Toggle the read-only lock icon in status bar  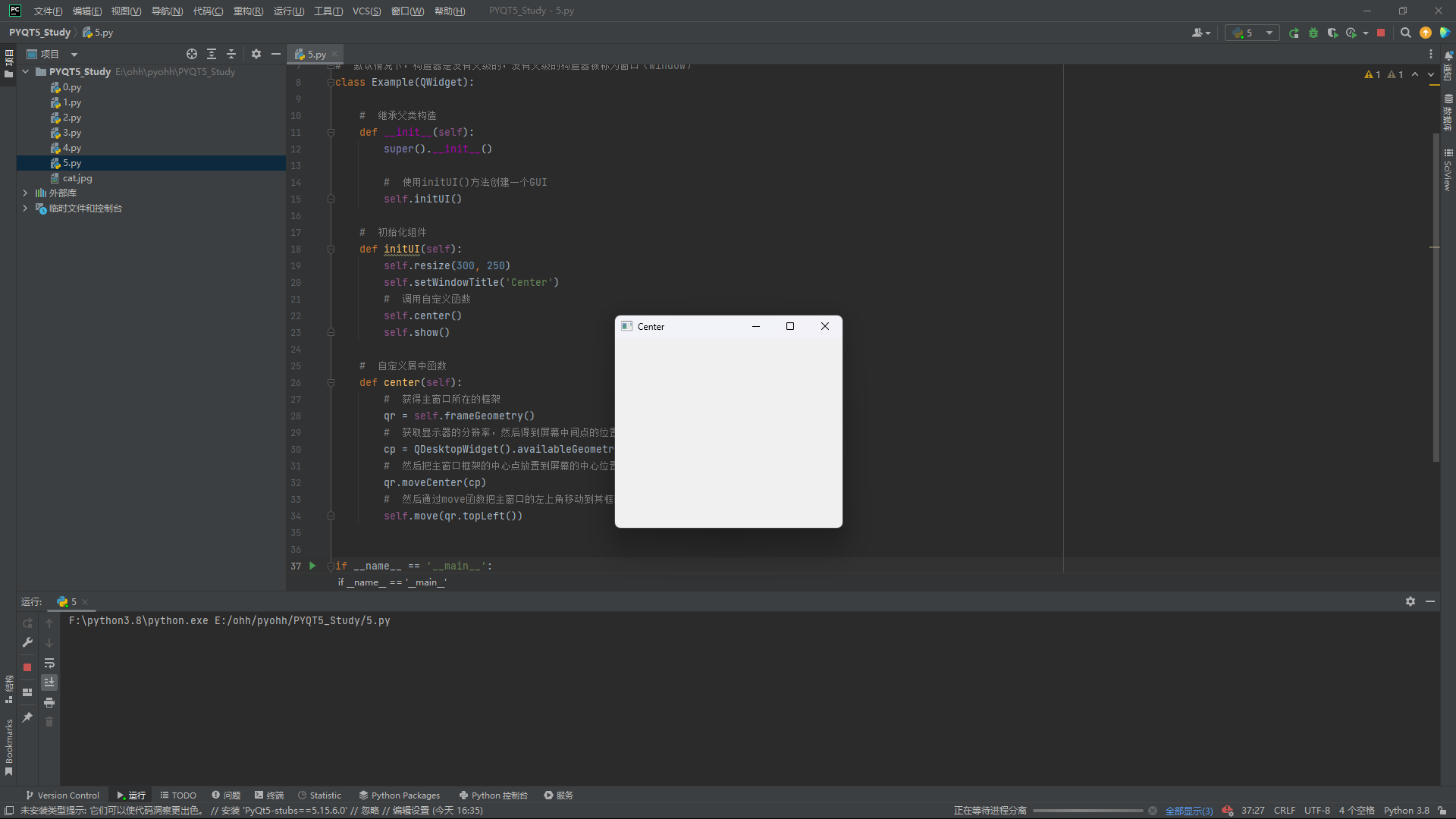point(1442,811)
